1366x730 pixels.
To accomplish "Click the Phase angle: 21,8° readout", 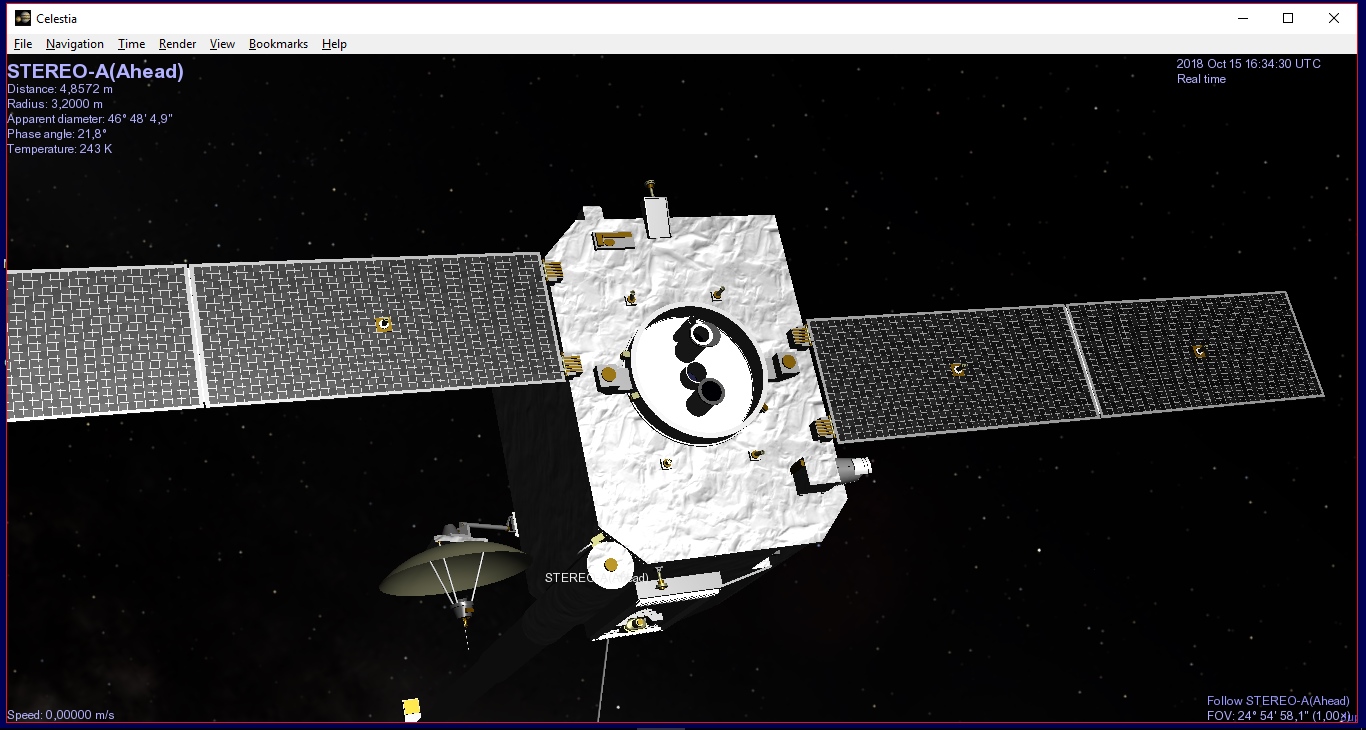I will pos(57,134).
